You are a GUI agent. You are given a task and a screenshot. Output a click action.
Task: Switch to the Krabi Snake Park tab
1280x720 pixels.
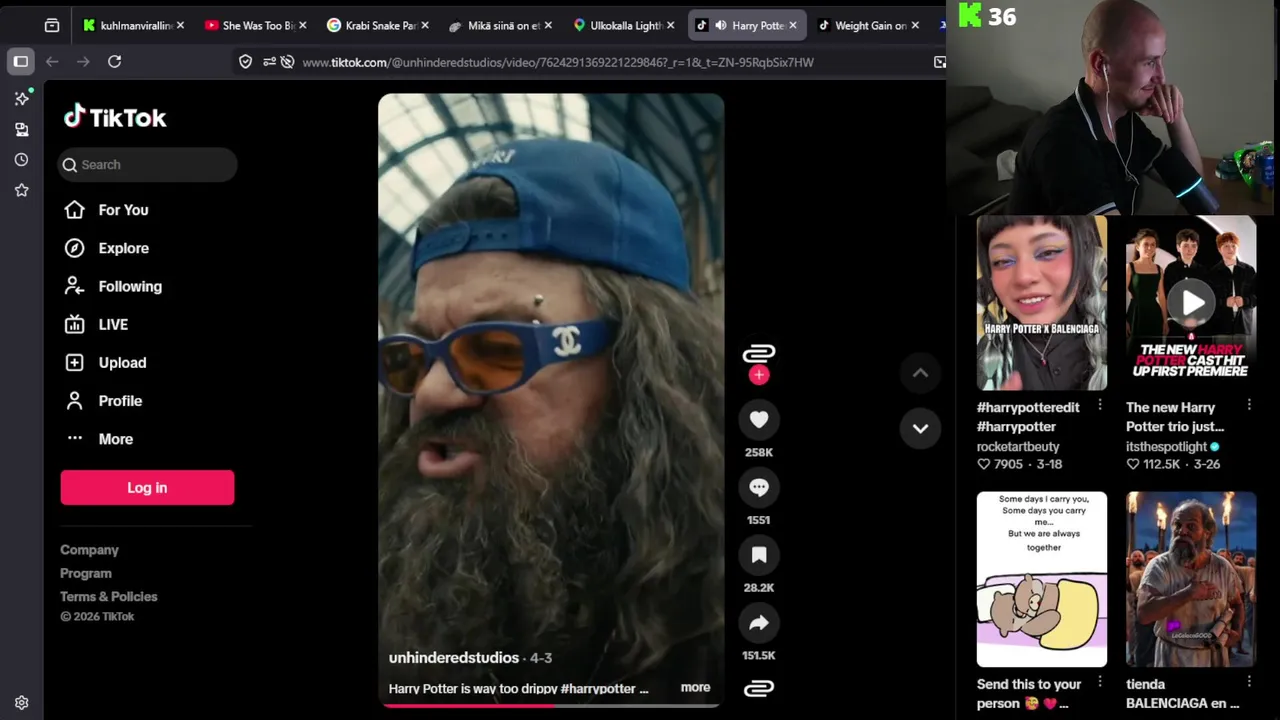point(377,25)
